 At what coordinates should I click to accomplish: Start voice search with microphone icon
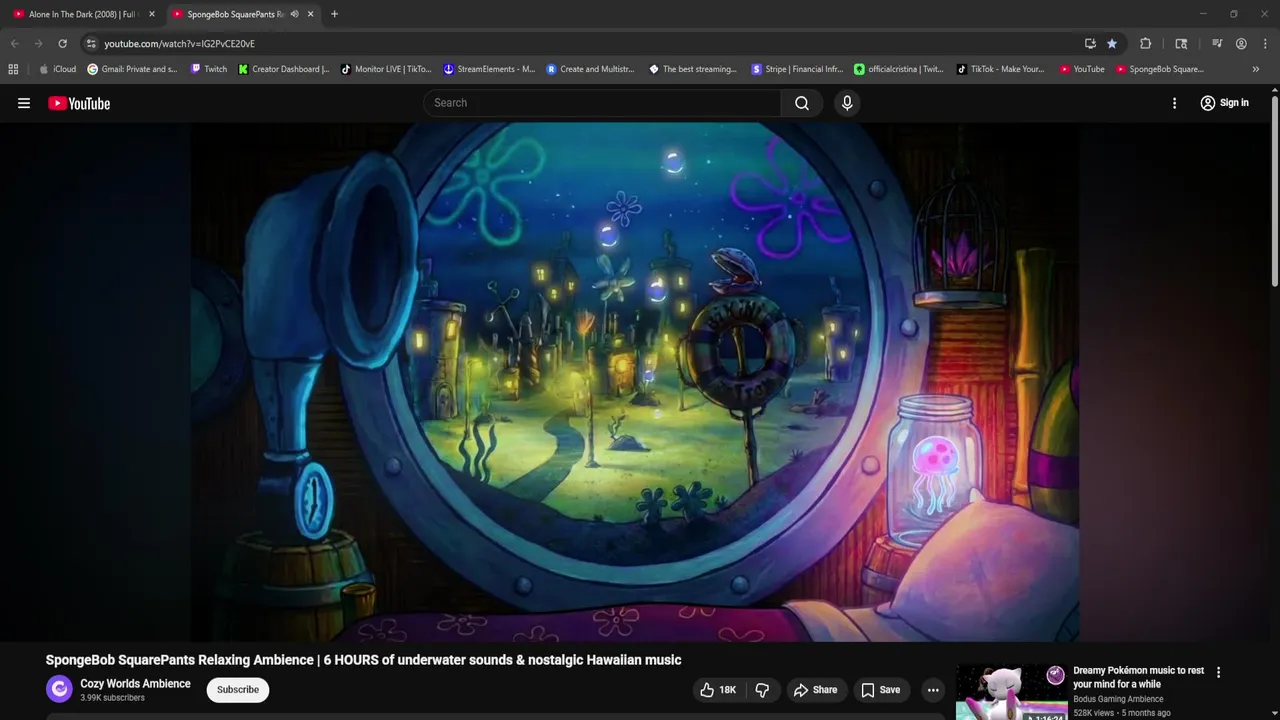click(847, 103)
